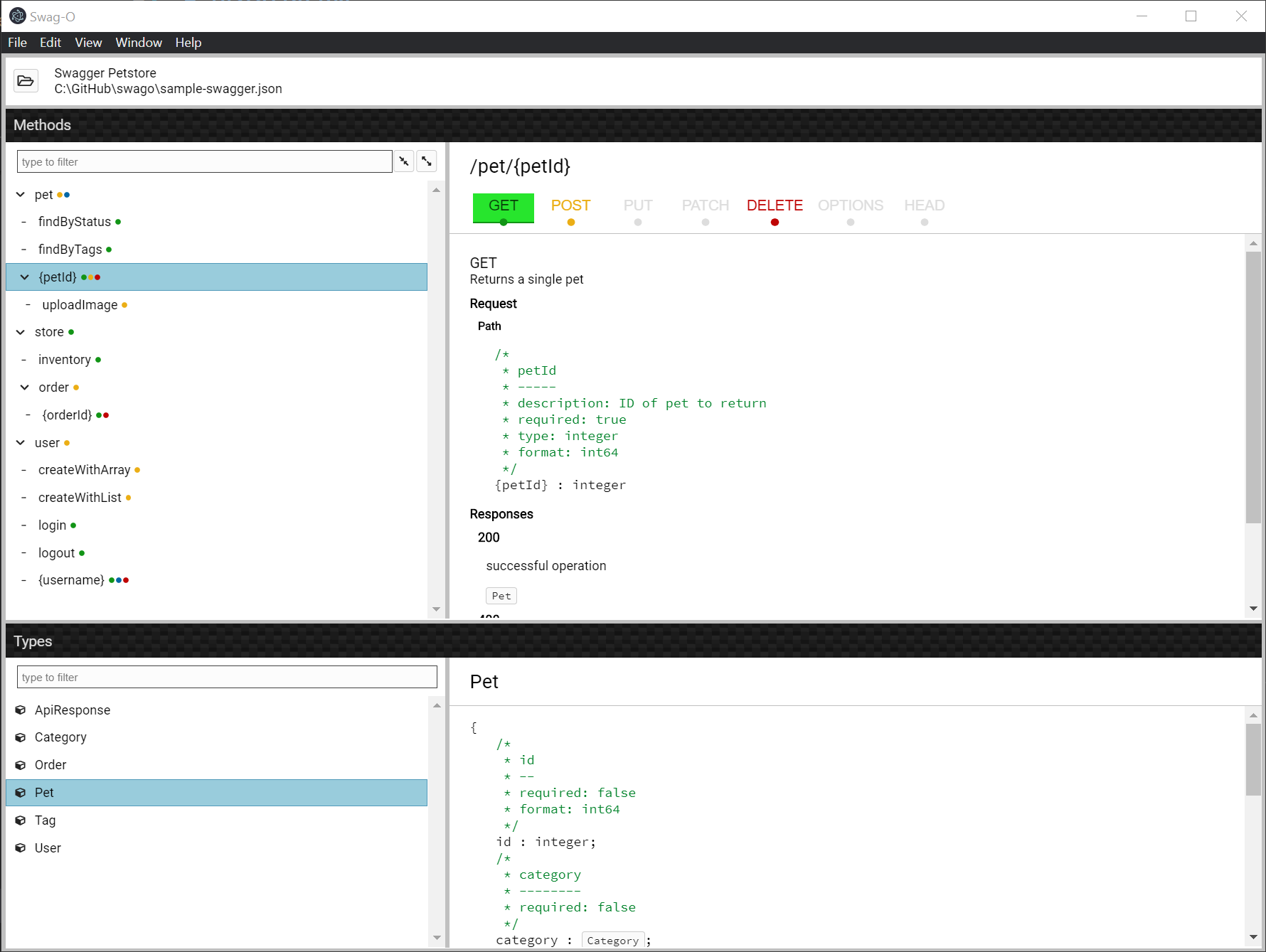Open the Window menu
This screenshot has width=1266, height=952.
coord(139,43)
